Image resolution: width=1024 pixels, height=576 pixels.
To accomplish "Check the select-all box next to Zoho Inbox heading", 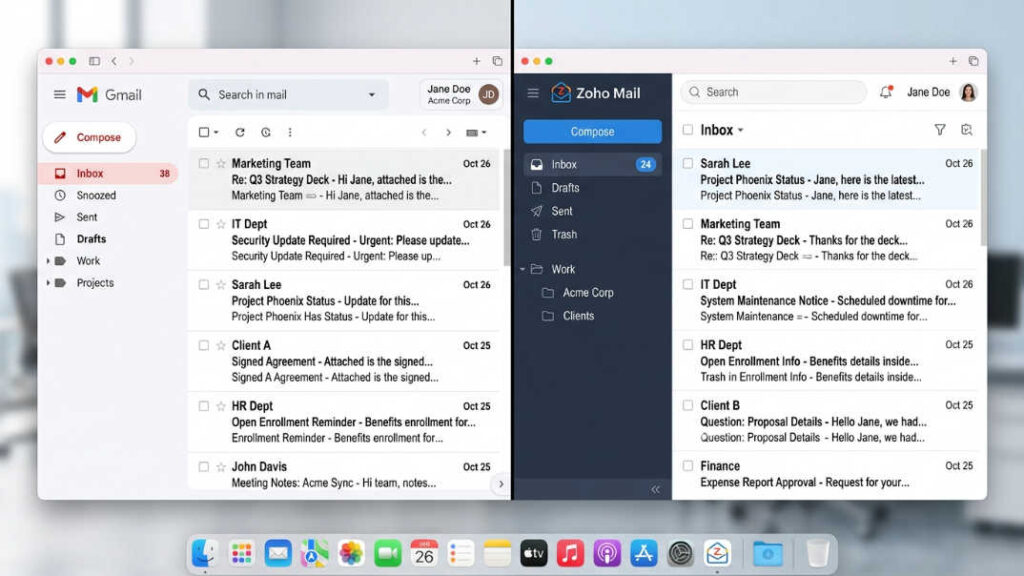I will click(x=688, y=130).
